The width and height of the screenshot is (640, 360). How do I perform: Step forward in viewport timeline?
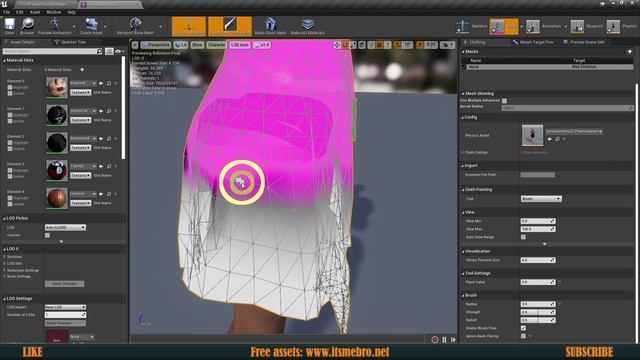[x=453, y=340]
